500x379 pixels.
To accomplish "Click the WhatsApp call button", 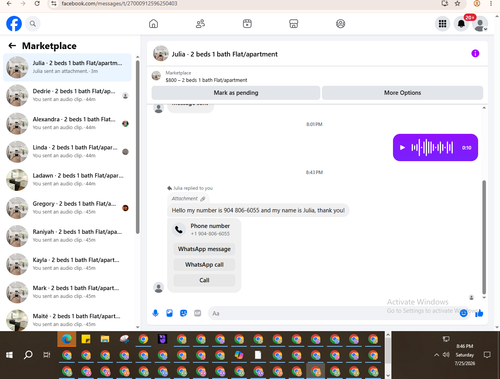I will click(x=204, y=265).
